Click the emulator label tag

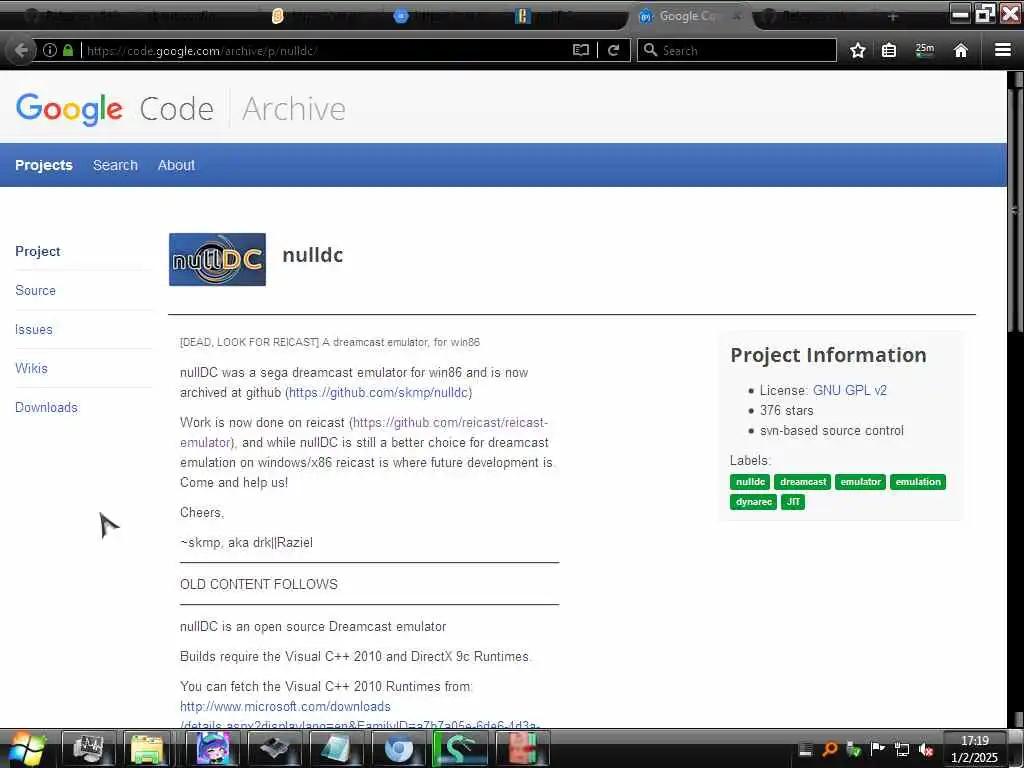[861, 482]
